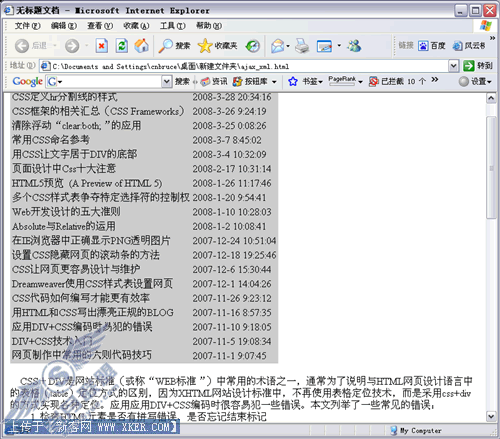
Task: Click inside the address bar field
Action: point(248,66)
